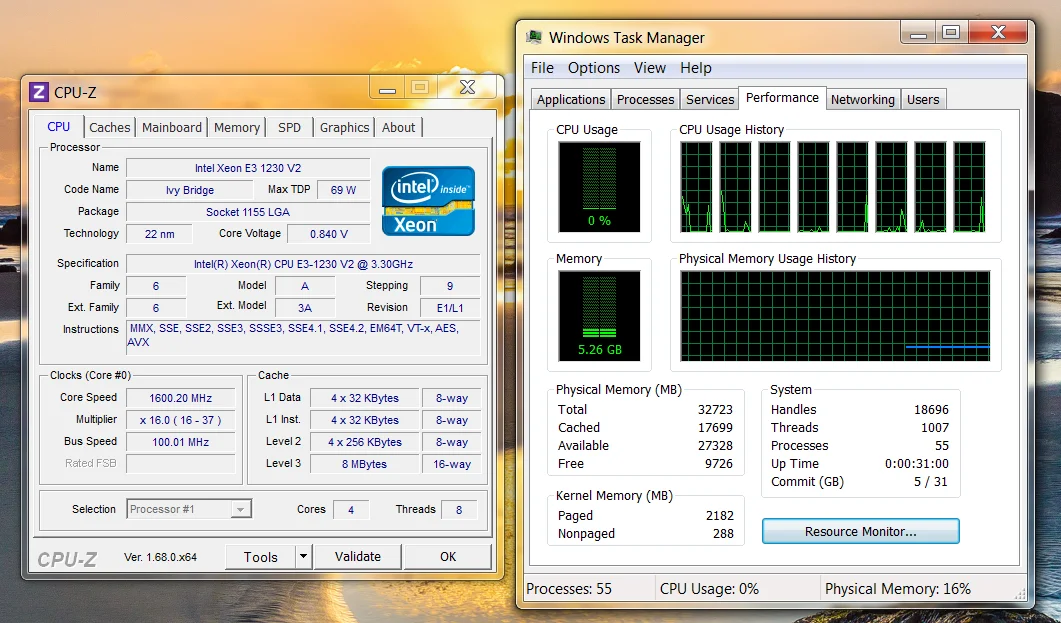The image size is (1061, 623).
Task: Minimize the Windows Task Manager window
Action: (x=918, y=32)
